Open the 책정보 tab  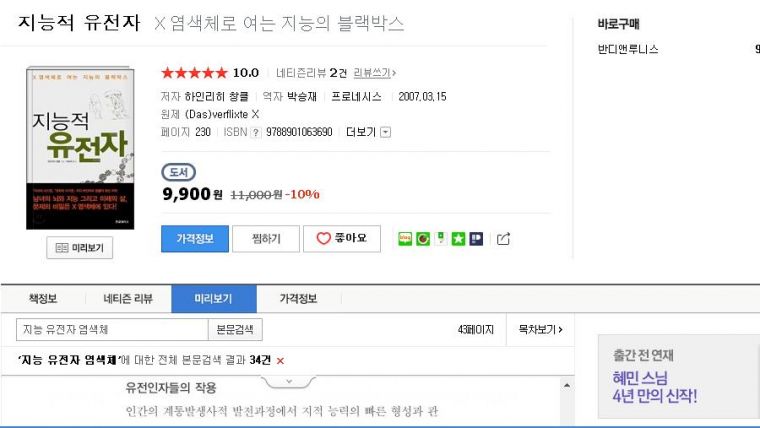43,299
